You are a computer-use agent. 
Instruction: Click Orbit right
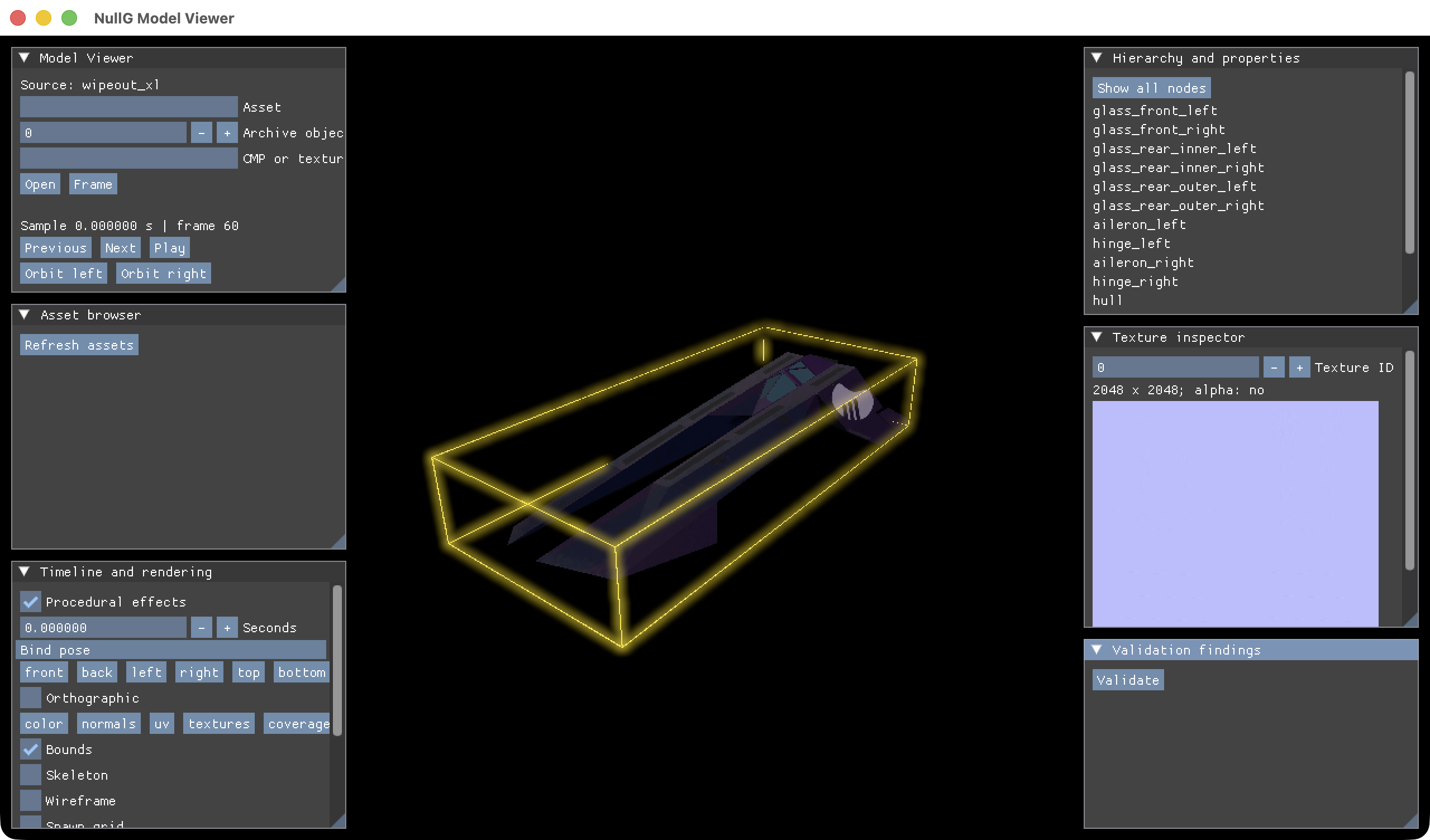[x=164, y=274]
